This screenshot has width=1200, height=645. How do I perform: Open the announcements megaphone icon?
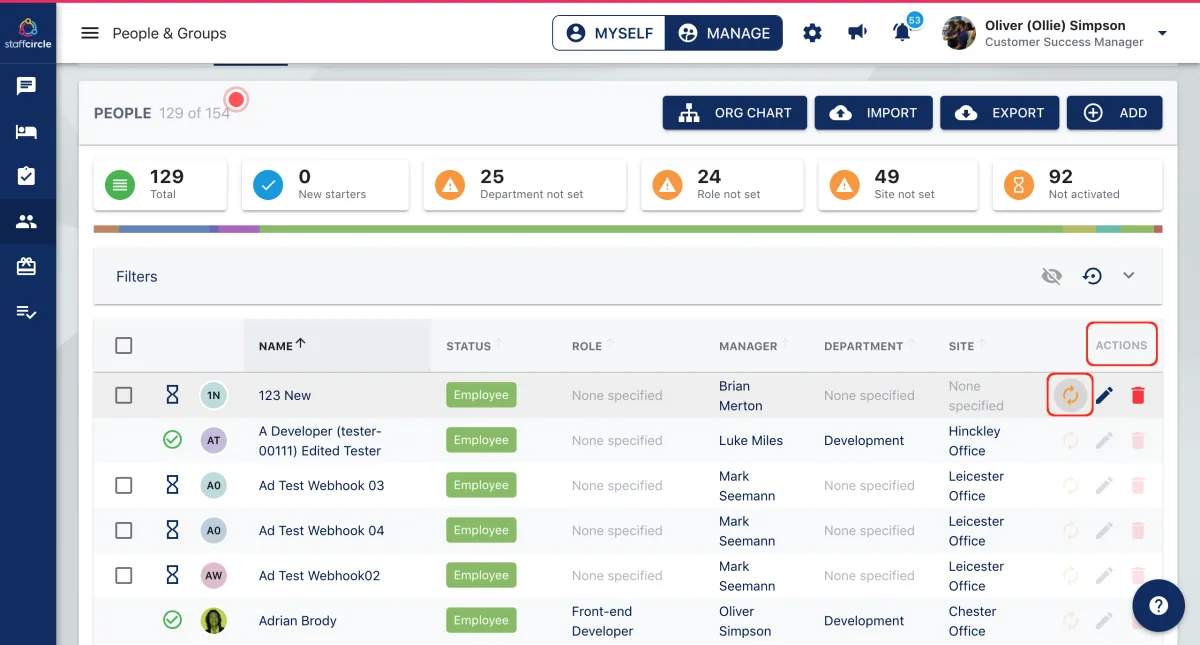(857, 33)
